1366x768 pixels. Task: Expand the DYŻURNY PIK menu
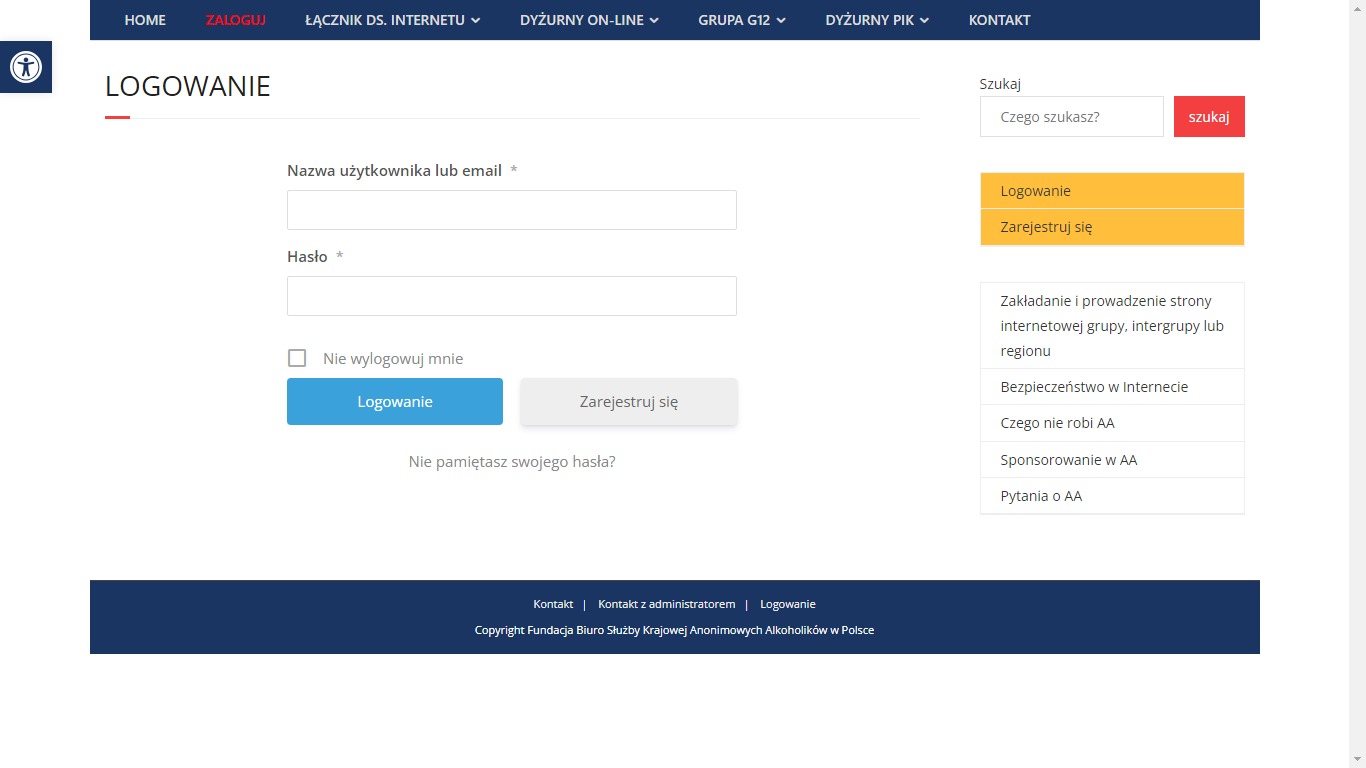pos(875,19)
